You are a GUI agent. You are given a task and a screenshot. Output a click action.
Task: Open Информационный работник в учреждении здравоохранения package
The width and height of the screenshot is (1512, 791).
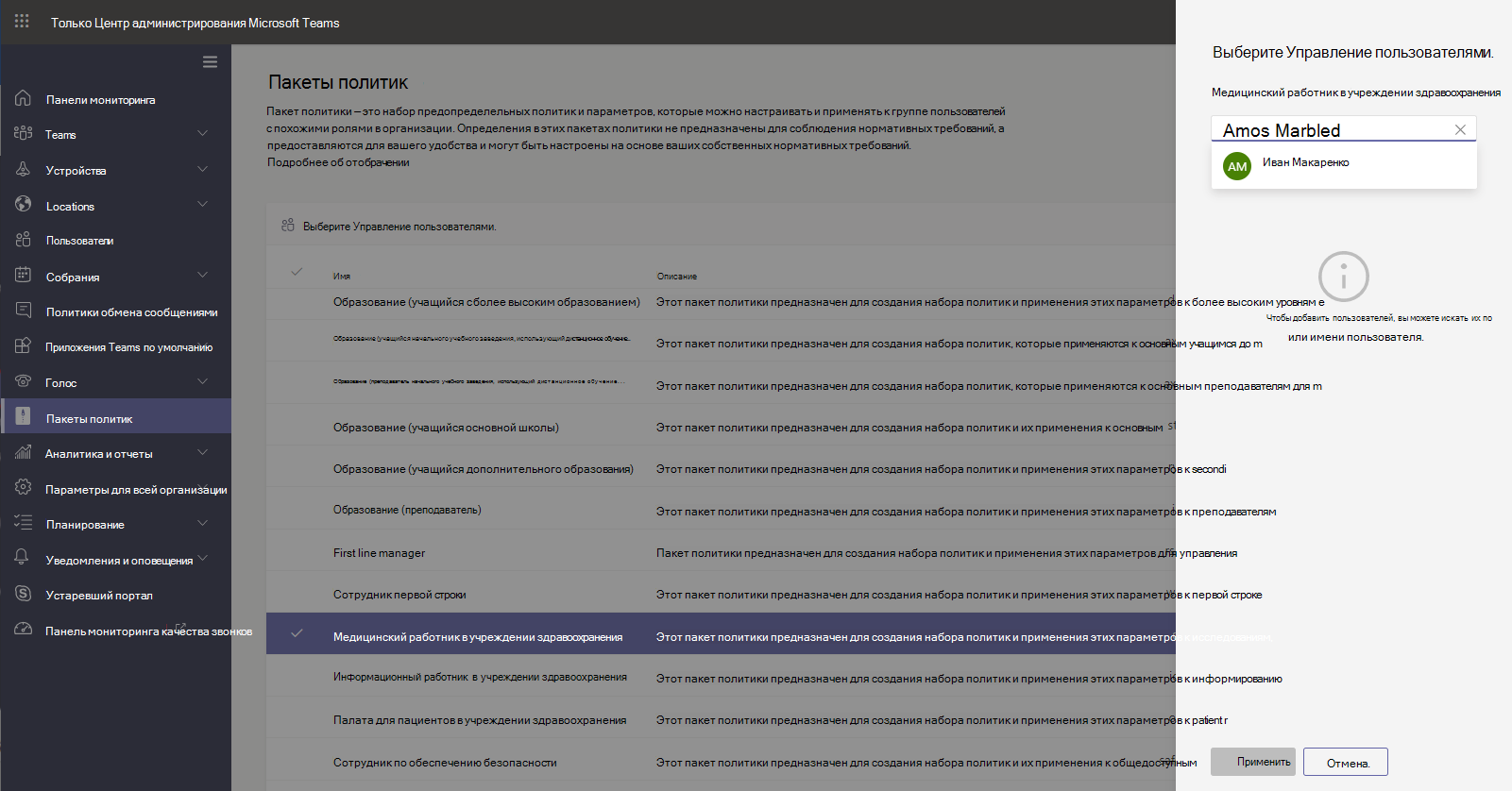pyautogui.click(x=480, y=677)
